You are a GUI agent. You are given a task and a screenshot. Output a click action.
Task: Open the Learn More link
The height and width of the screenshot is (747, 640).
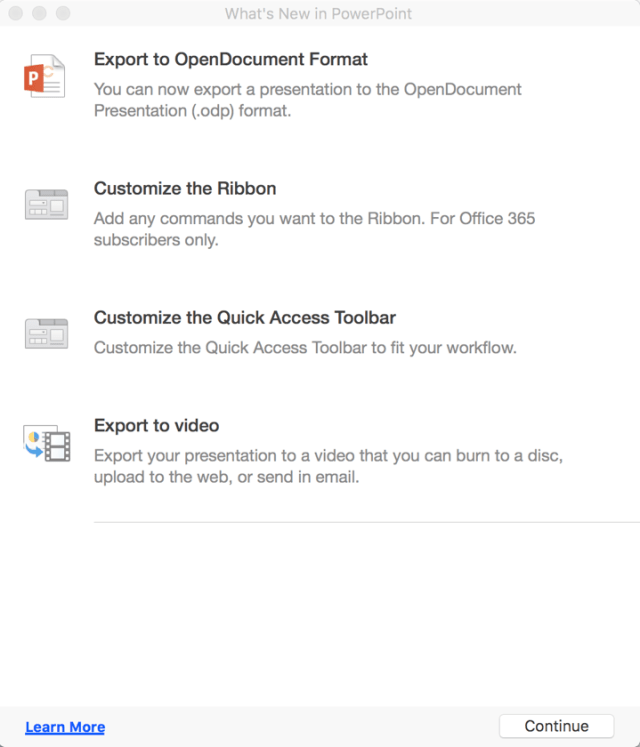(x=65, y=727)
